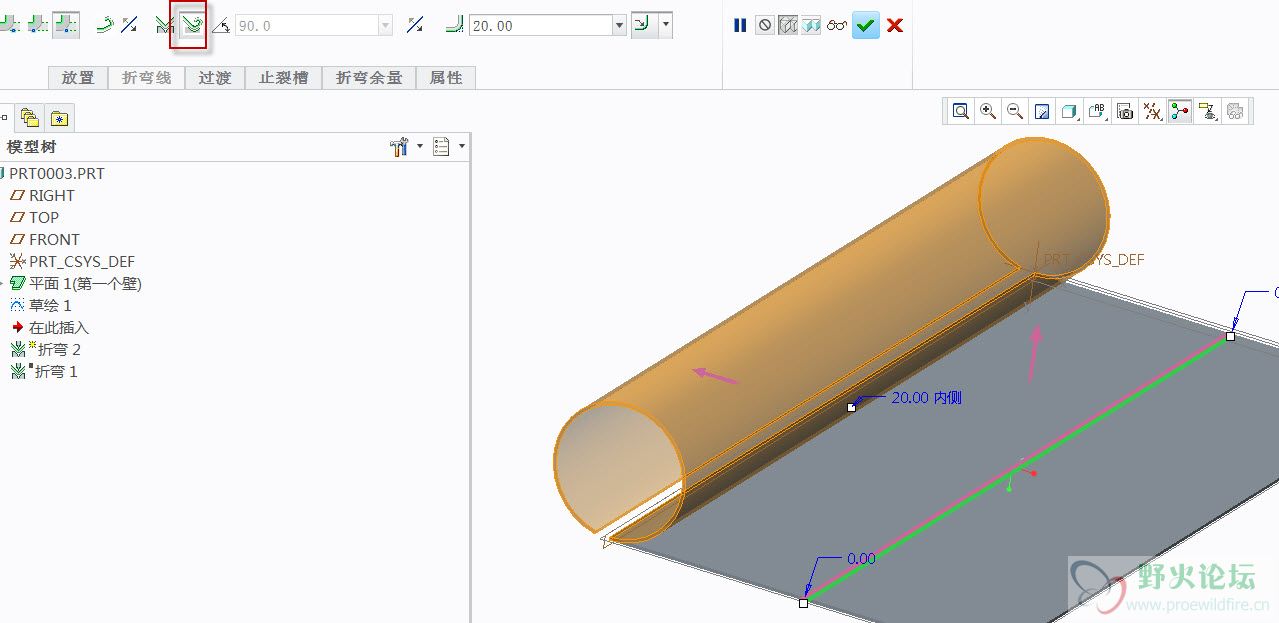Select the roll bend option in the red box
This screenshot has height=623, width=1279.
point(190,25)
